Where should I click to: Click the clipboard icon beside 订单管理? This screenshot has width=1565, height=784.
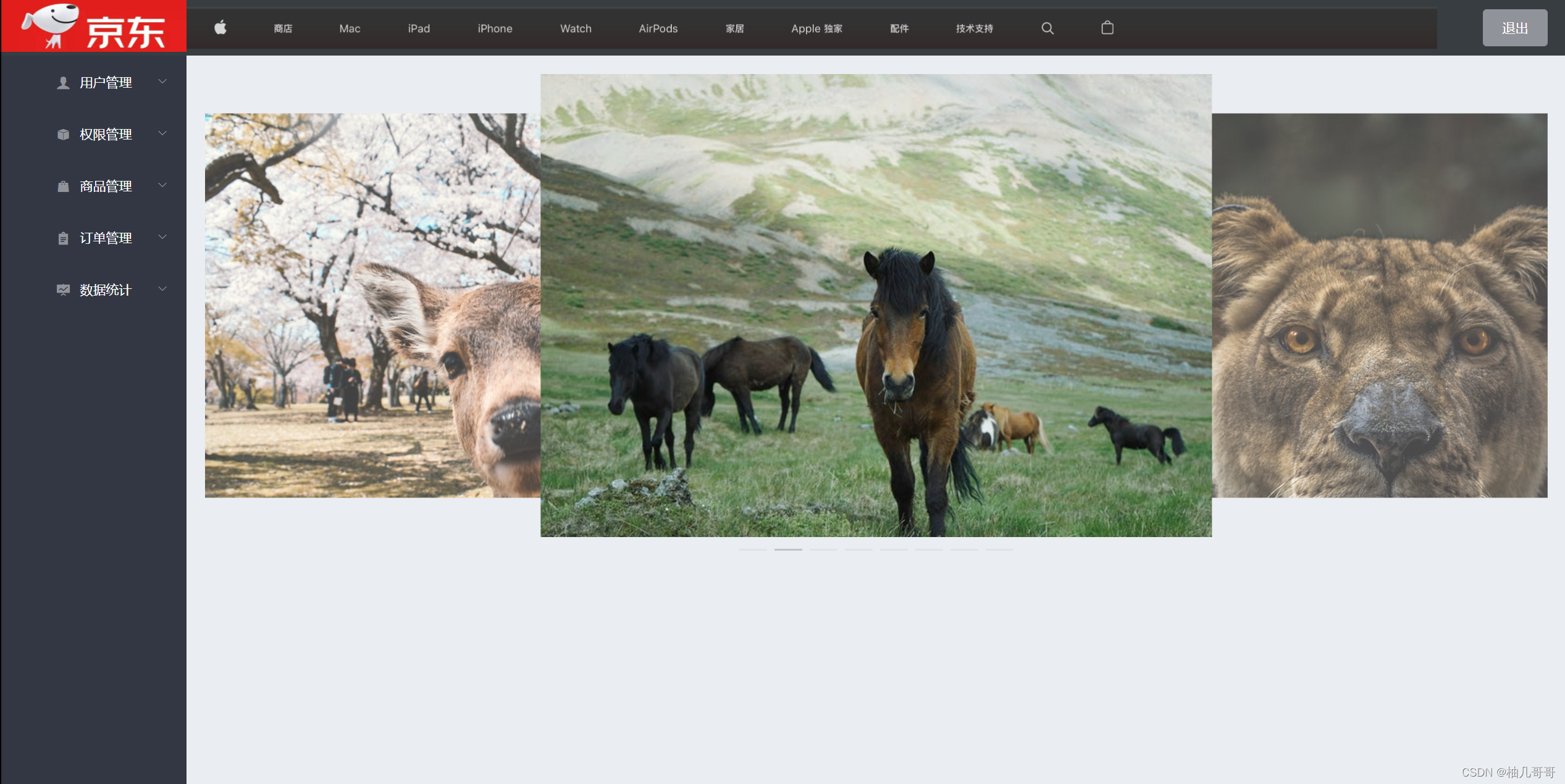[x=63, y=238]
